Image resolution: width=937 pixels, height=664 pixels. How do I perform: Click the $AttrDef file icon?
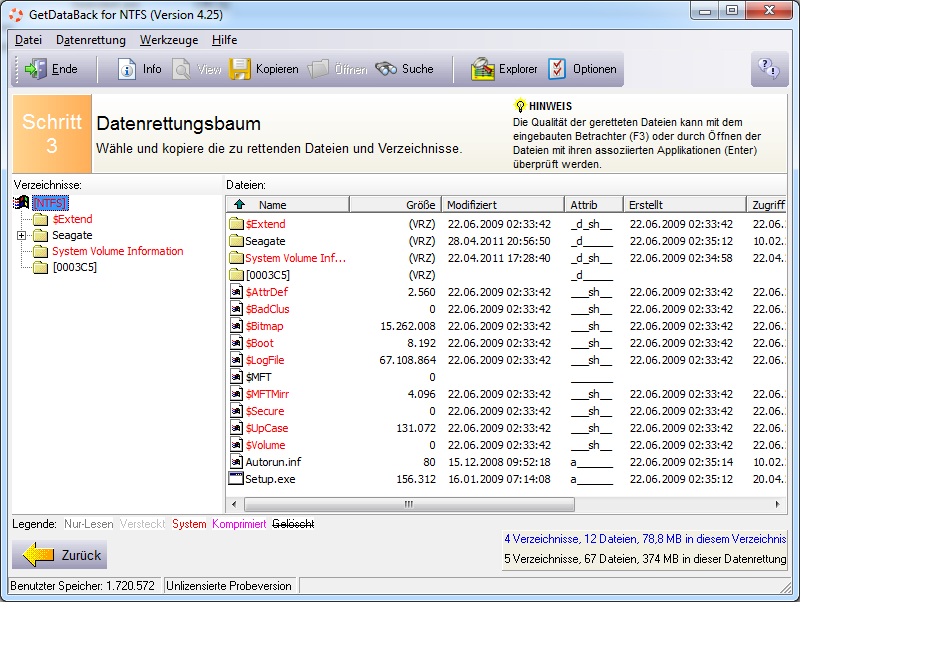coord(237,292)
